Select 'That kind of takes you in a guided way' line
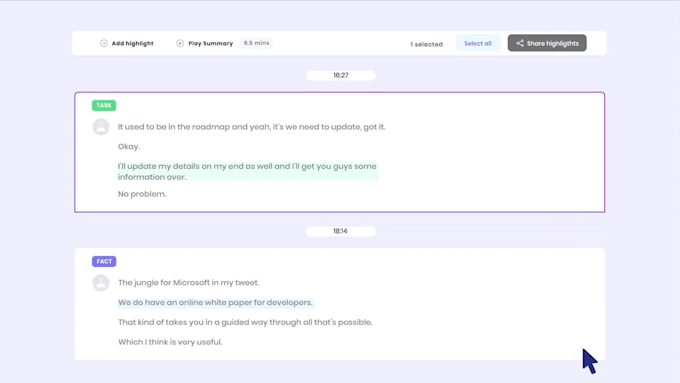 [x=245, y=322]
